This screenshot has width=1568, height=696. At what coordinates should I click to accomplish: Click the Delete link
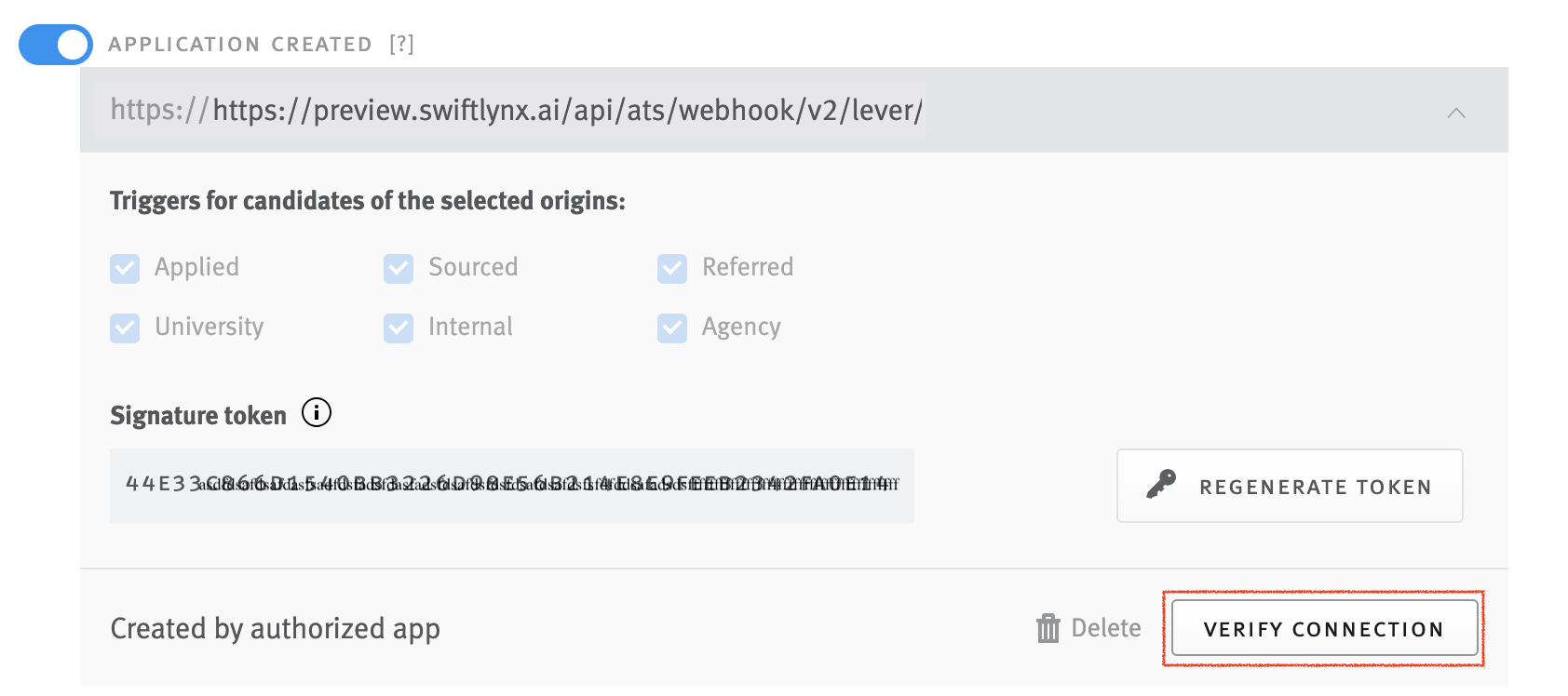pyautogui.click(x=1108, y=628)
